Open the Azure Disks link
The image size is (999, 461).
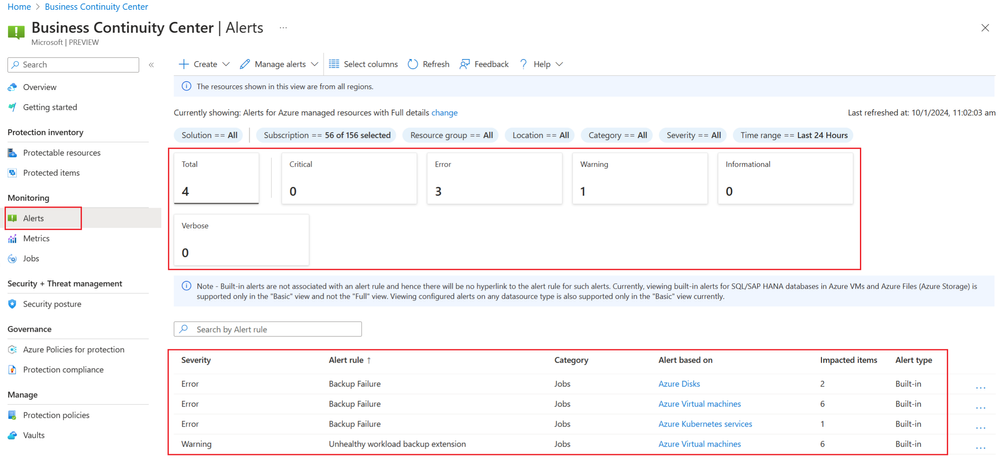click(x=679, y=384)
